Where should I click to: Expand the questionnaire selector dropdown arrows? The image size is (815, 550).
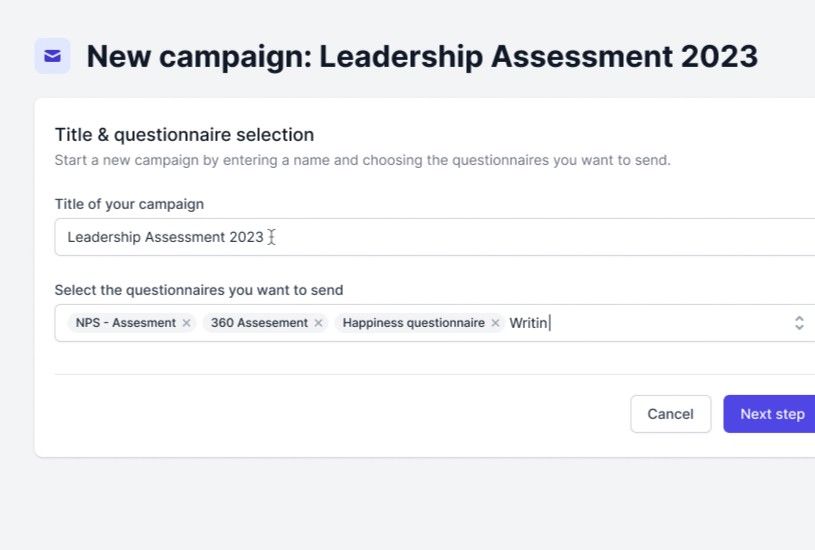click(799, 323)
